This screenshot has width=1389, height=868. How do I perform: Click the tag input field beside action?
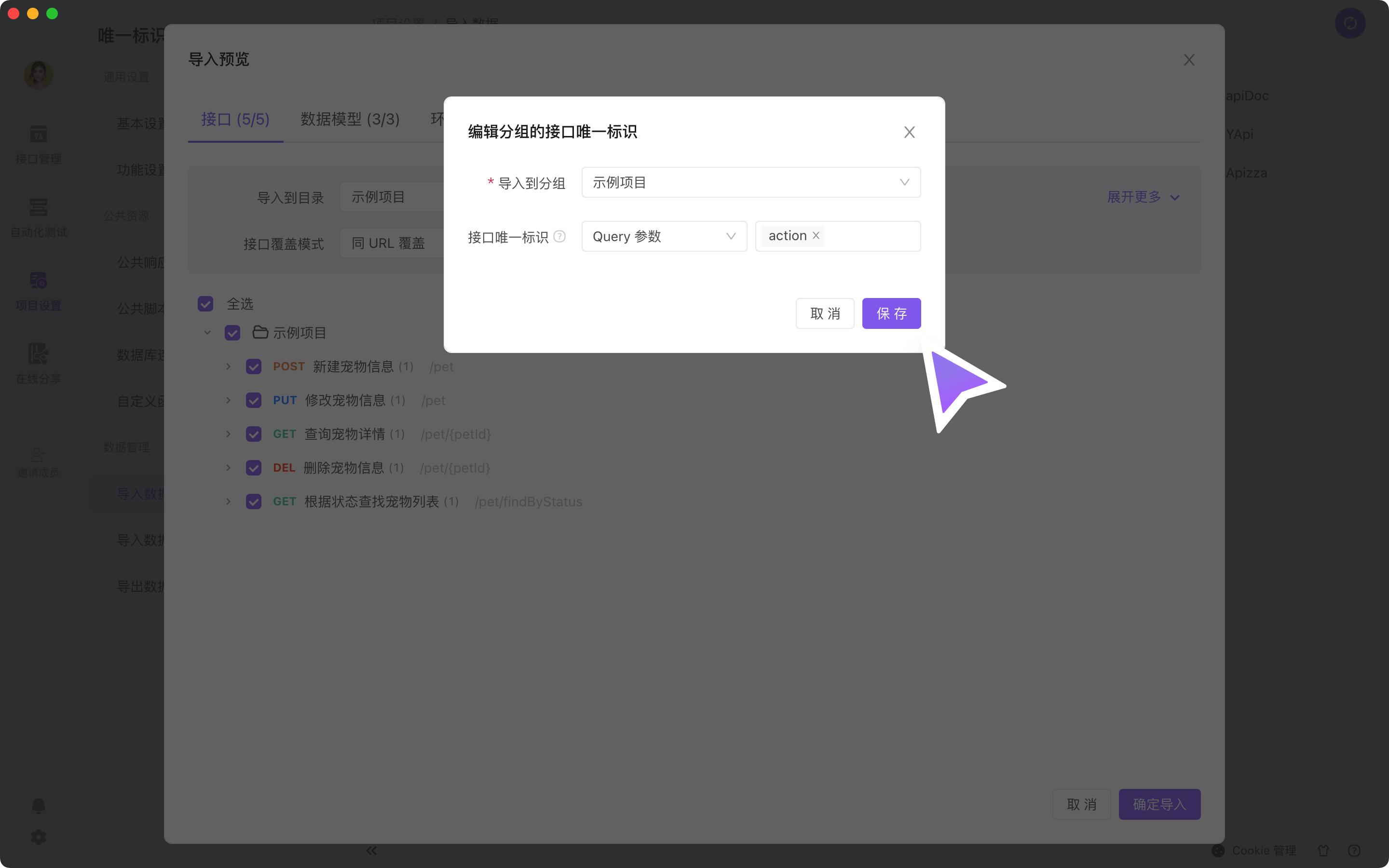coord(872,236)
